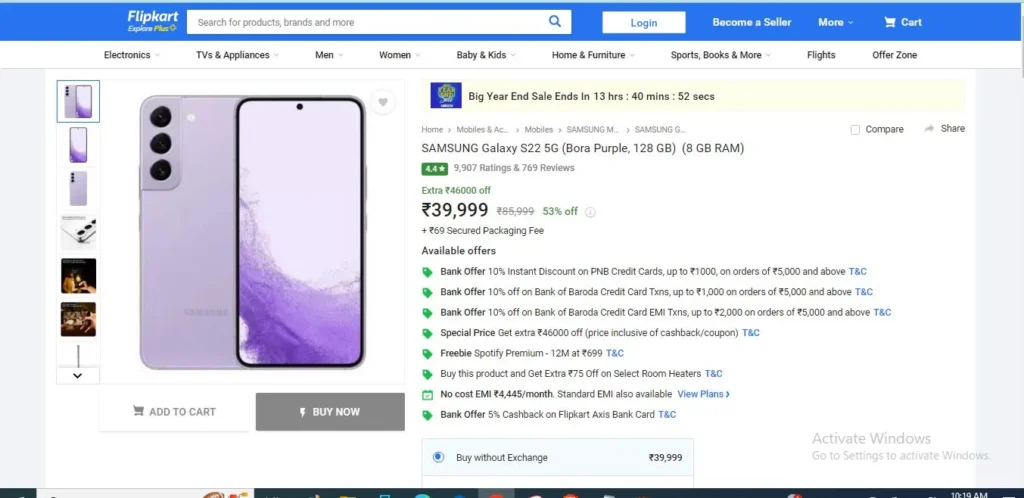
Task: Expand the Home & Furniture menu
Action: coord(594,55)
